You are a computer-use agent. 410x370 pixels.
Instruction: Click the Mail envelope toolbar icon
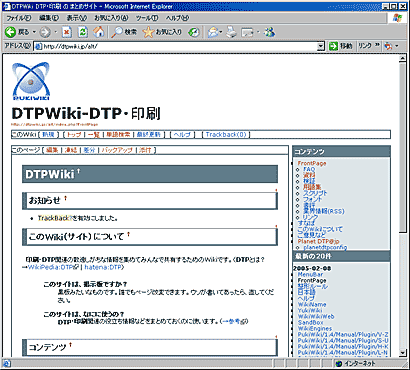pos(212,32)
